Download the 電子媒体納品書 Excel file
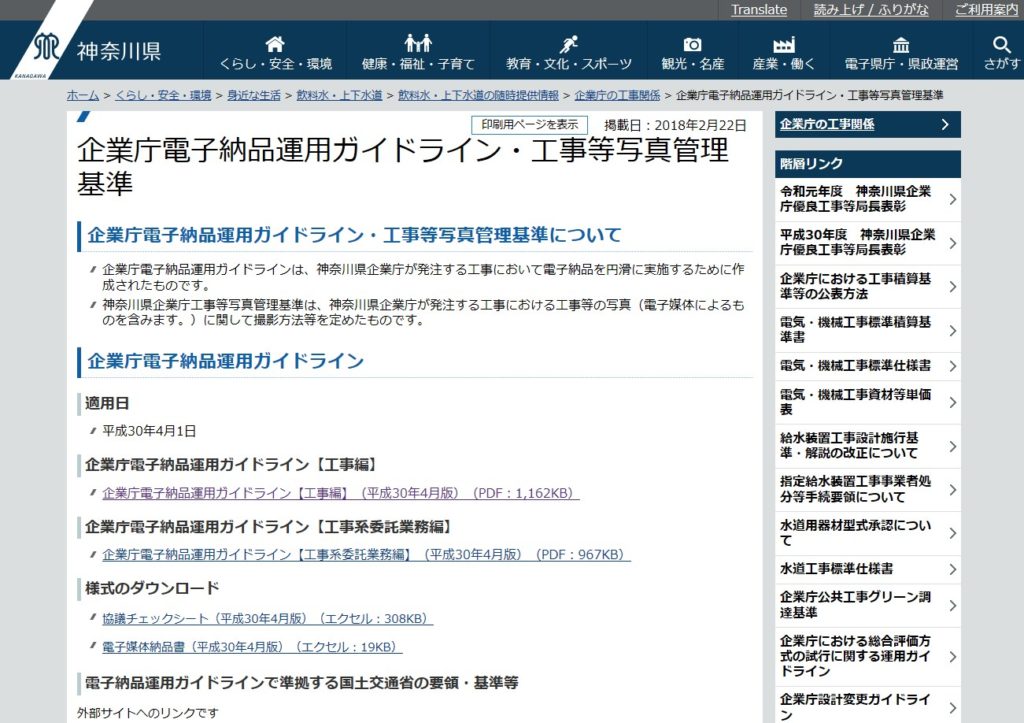The image size is (1024, 723). point(252,647)
